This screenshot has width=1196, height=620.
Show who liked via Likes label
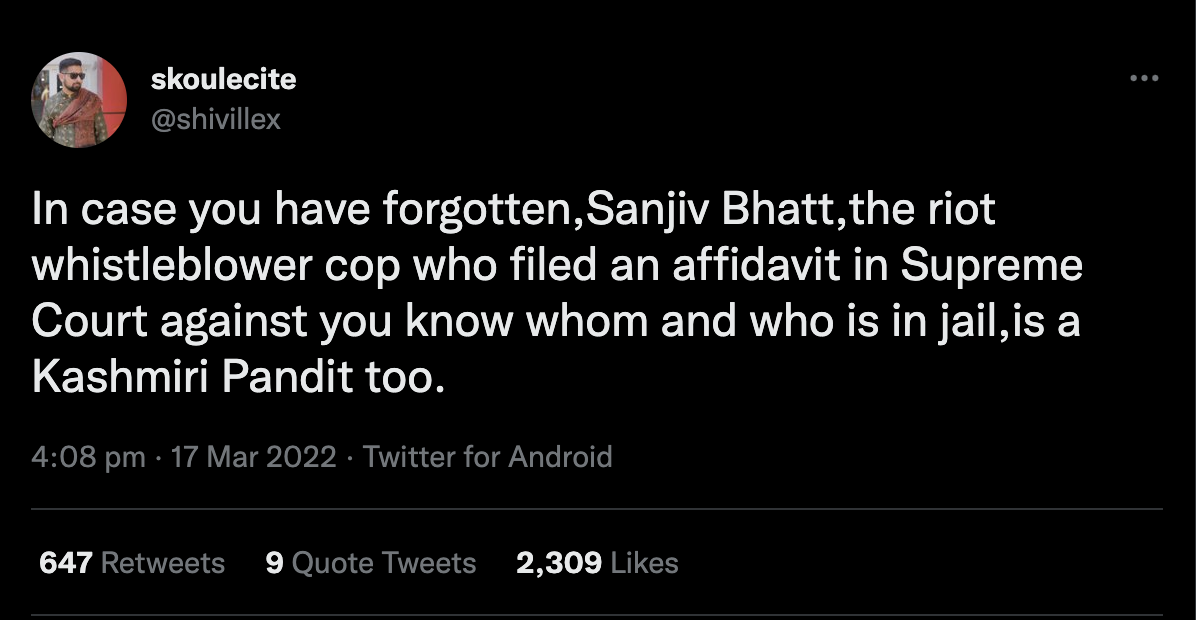pyautogui.click(x=644, y=563)
